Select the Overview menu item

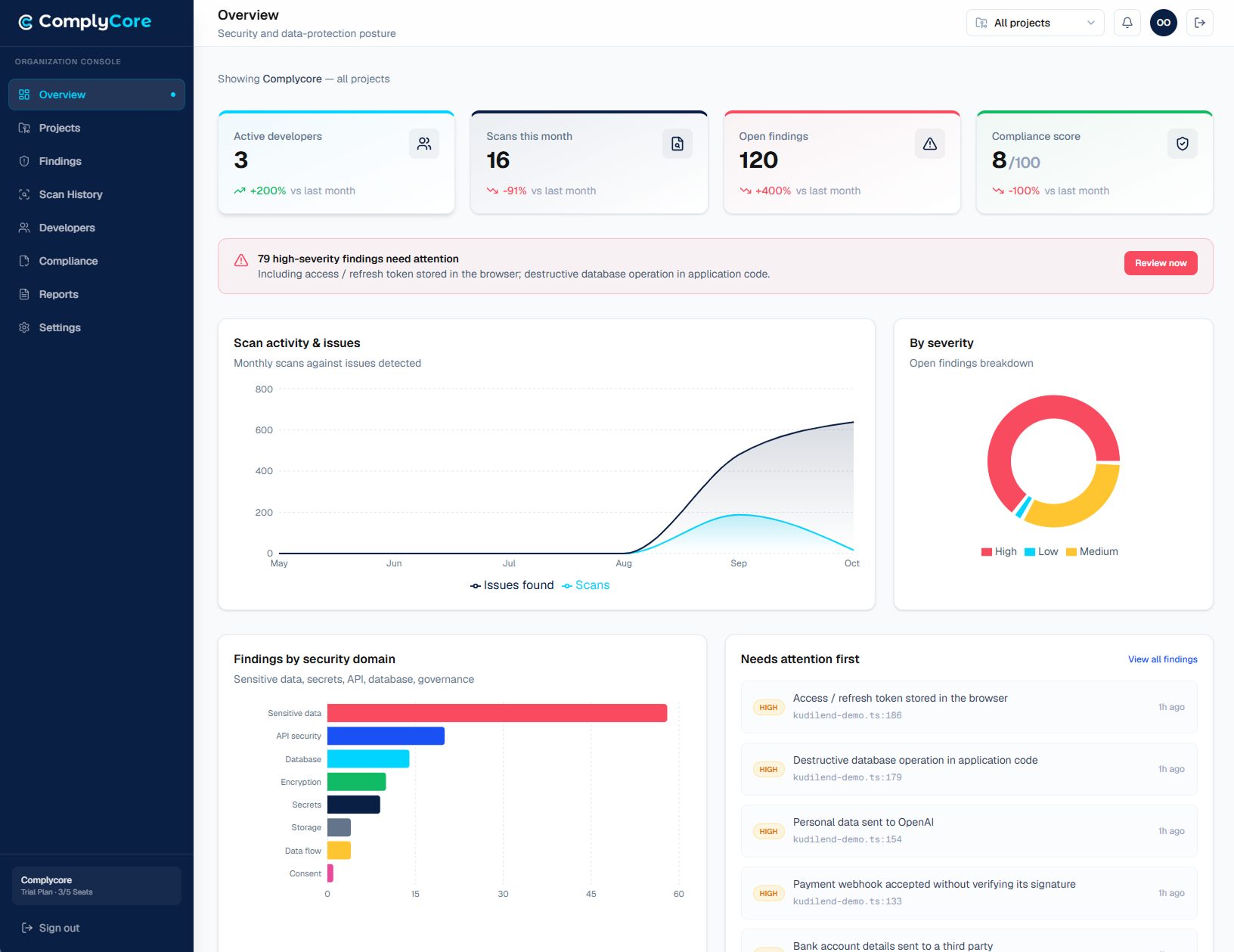click(97, 95)
